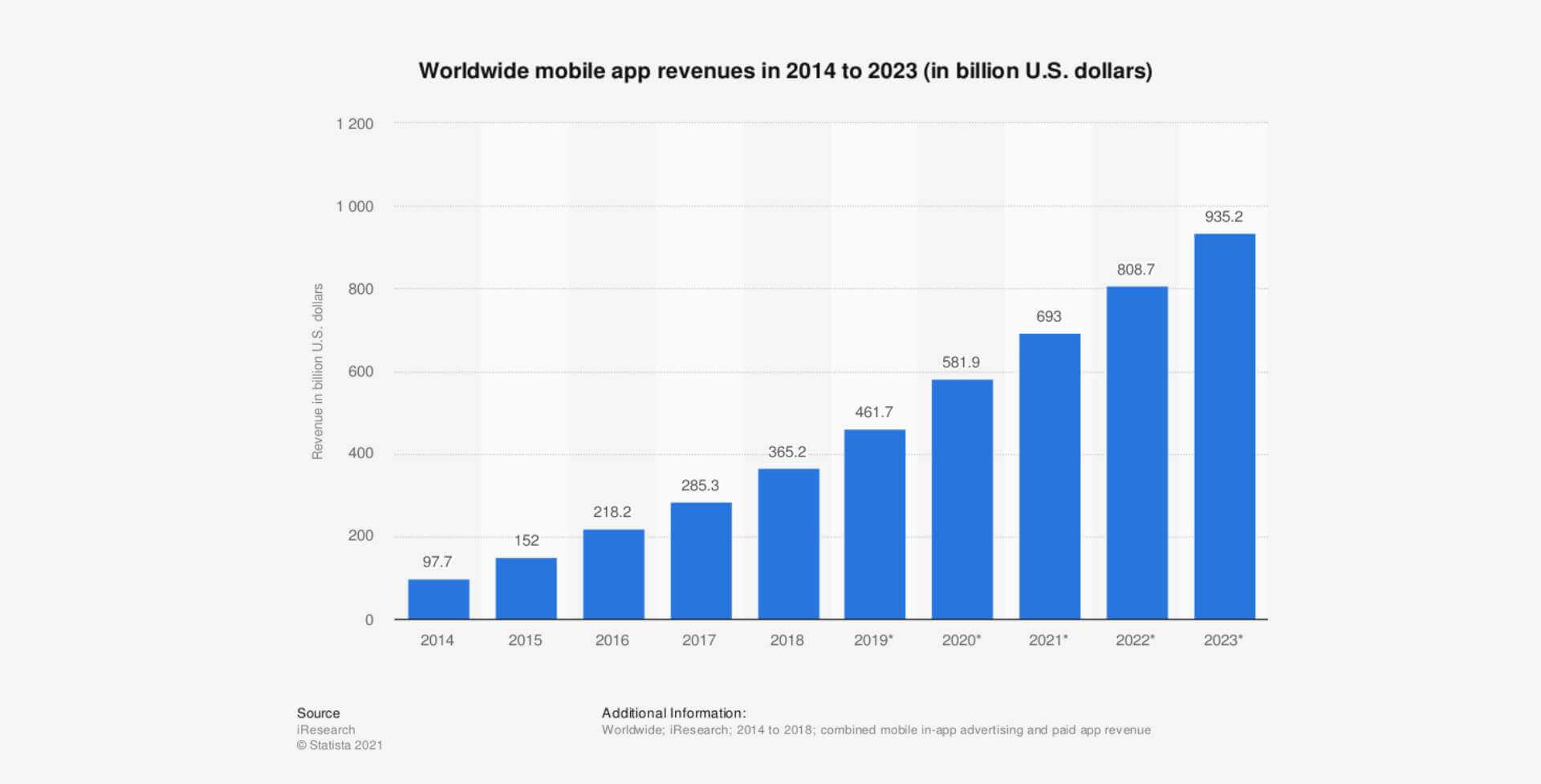Click the Statista 2021 copyright text

[340, 745]
